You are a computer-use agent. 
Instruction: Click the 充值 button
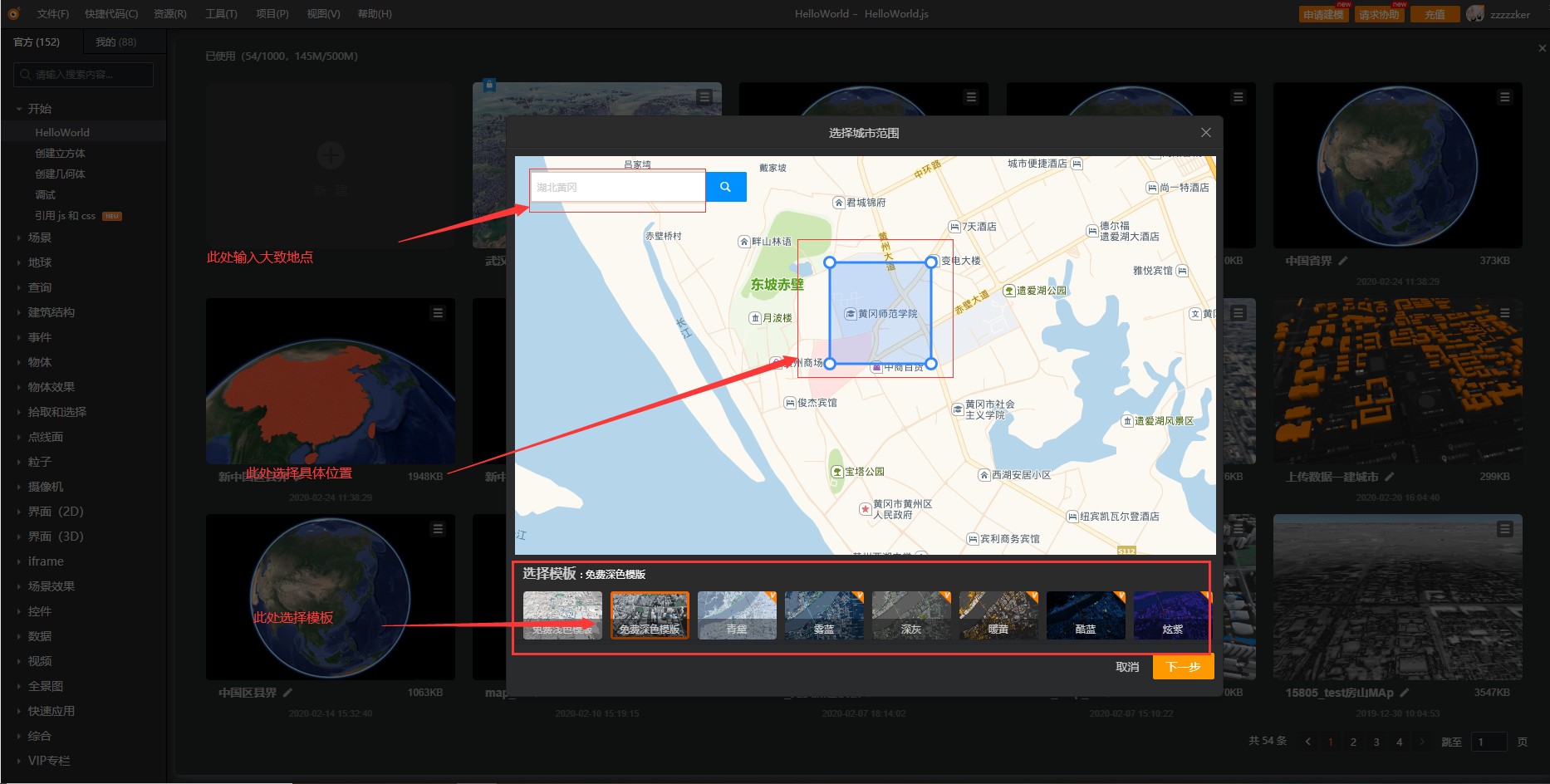click(x=1435, y=14)
